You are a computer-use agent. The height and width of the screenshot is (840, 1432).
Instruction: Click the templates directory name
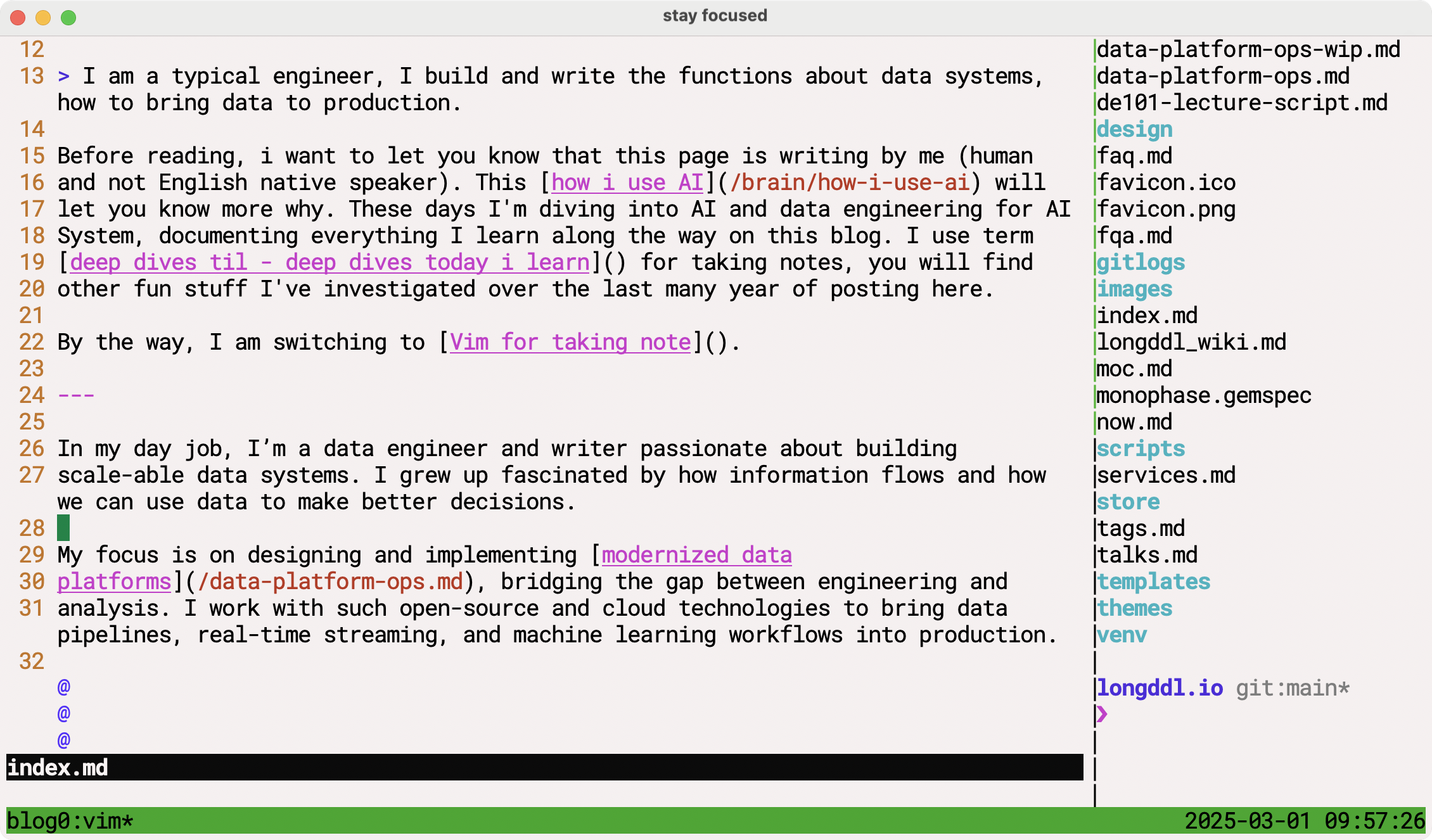point(1153,582)
